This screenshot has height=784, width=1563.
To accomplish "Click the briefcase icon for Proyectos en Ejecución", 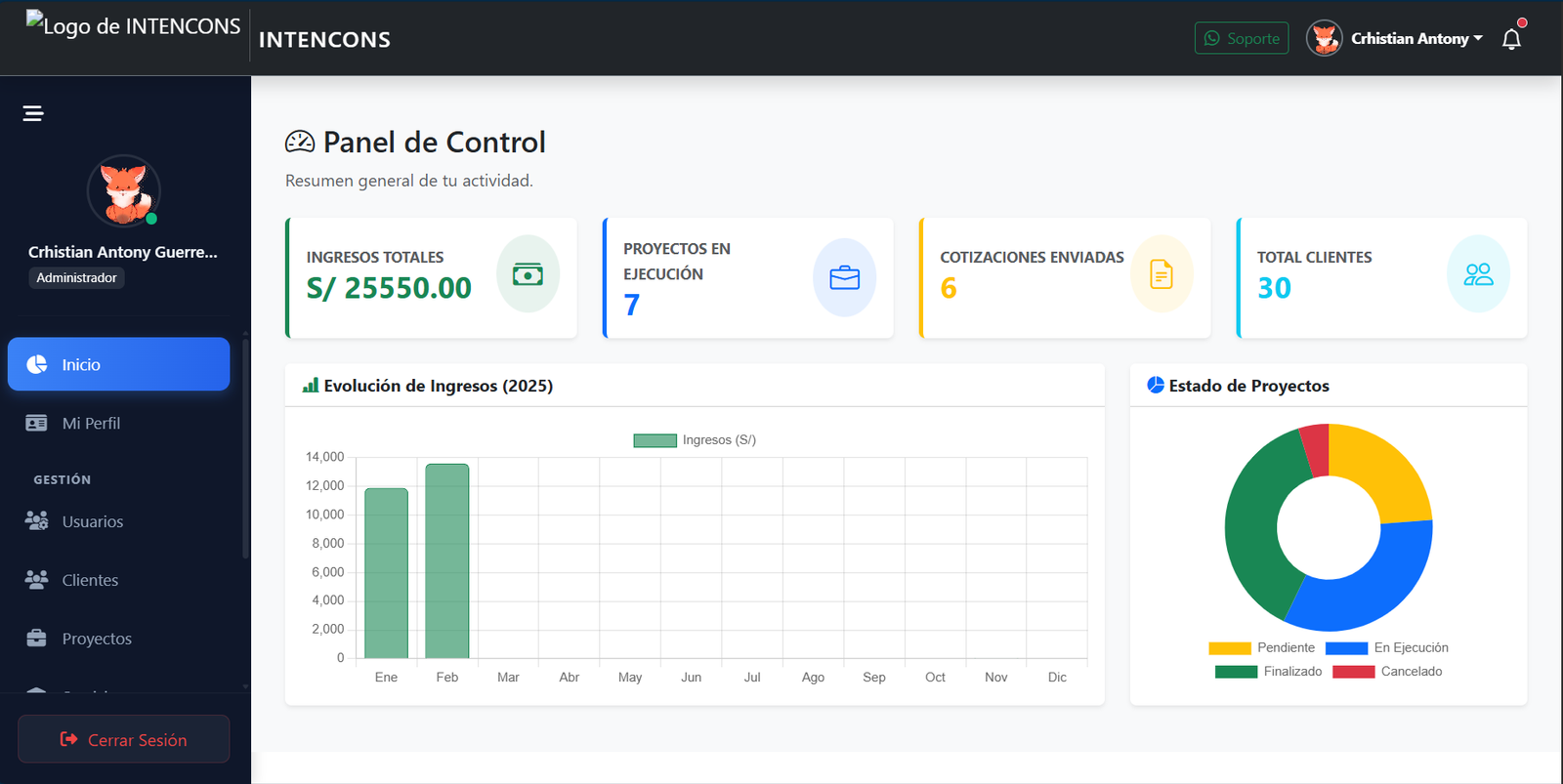I will pyautogui.click(x=844, y=278).
